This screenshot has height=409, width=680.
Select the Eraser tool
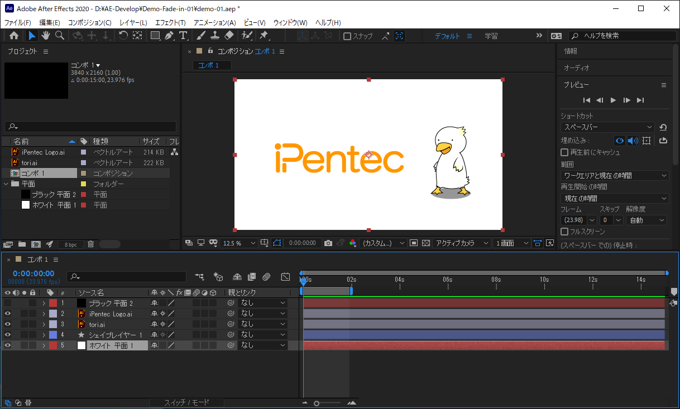(x=229, y=36)
